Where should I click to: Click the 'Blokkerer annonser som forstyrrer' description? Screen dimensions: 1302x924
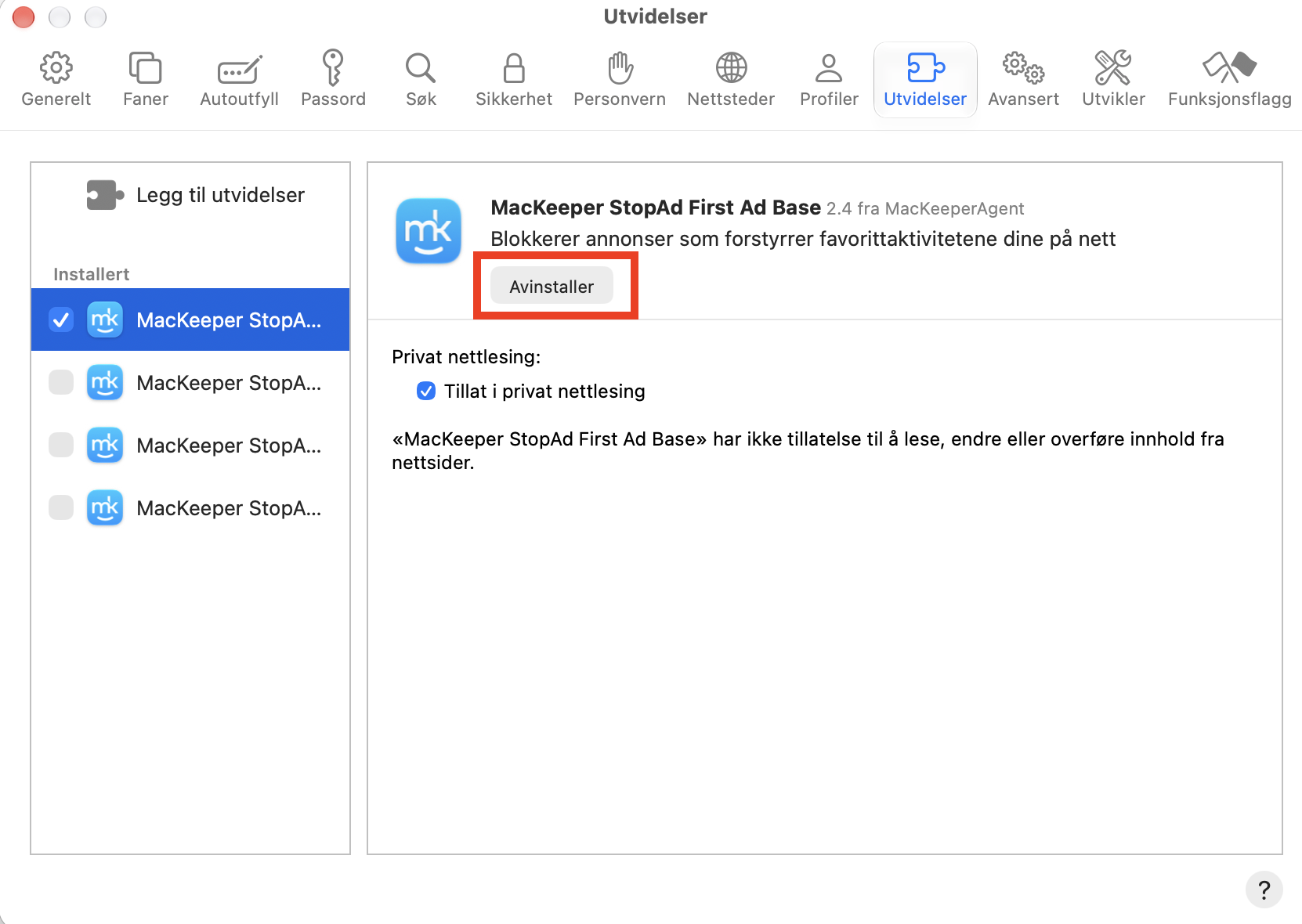coord(803,239)
